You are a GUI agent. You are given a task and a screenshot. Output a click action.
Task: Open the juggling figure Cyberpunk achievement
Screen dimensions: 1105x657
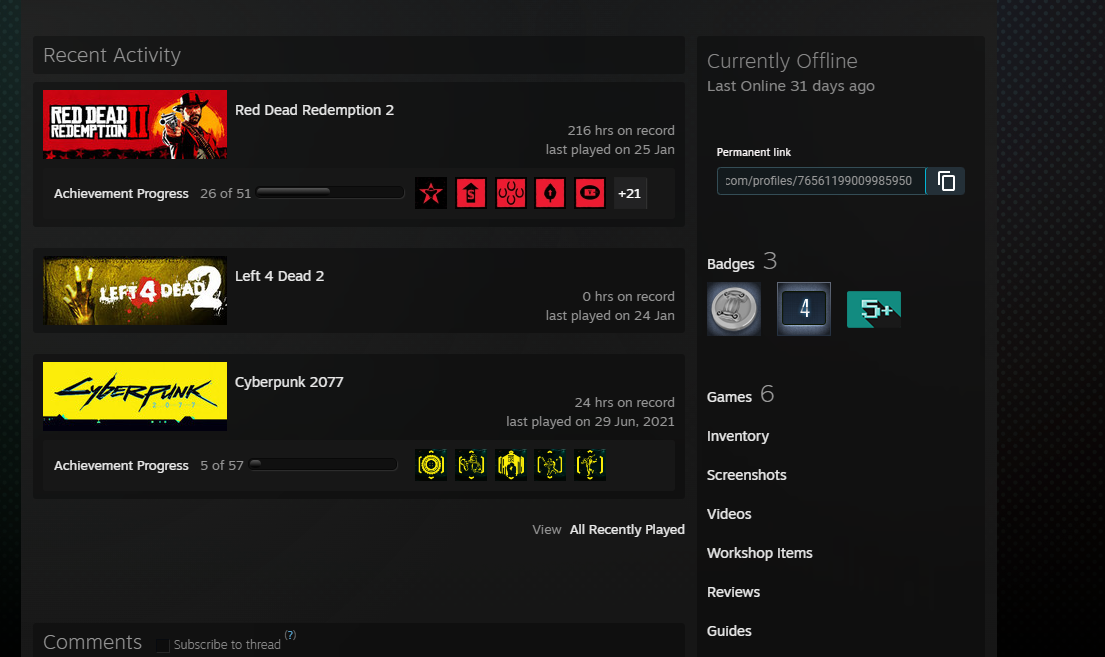click(x=590, y=465)
